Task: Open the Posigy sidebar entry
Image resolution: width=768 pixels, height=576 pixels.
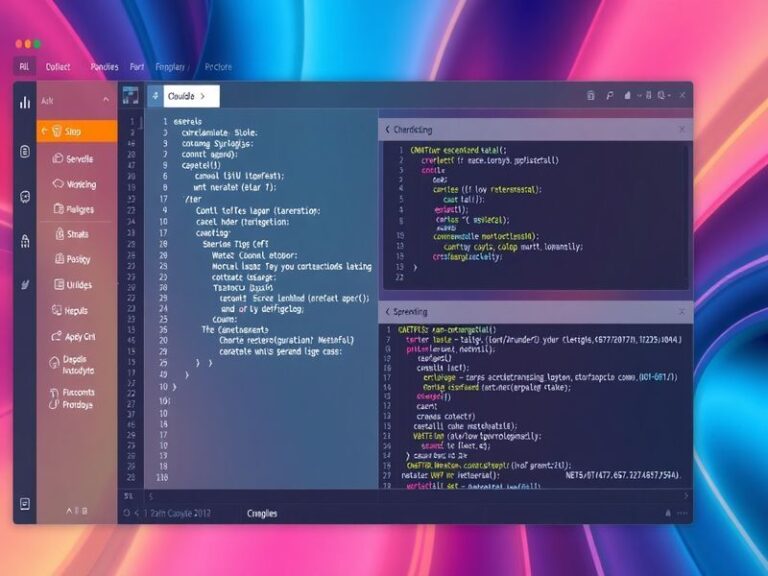Action: point(78,259)
